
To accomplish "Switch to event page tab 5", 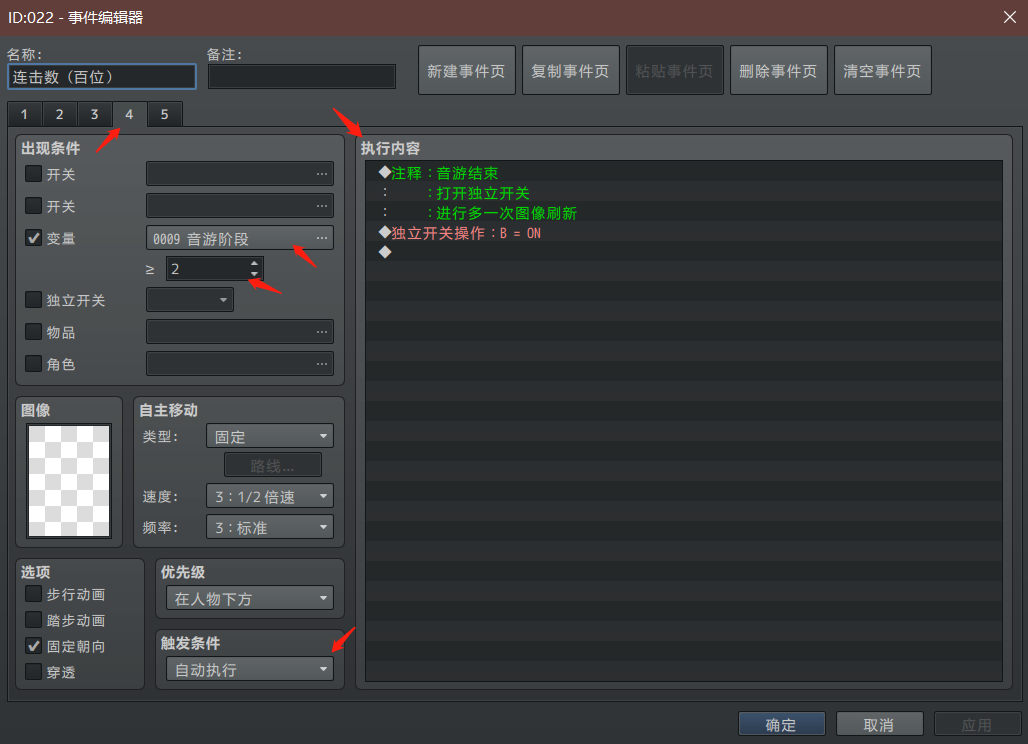I will click(165, 114).
